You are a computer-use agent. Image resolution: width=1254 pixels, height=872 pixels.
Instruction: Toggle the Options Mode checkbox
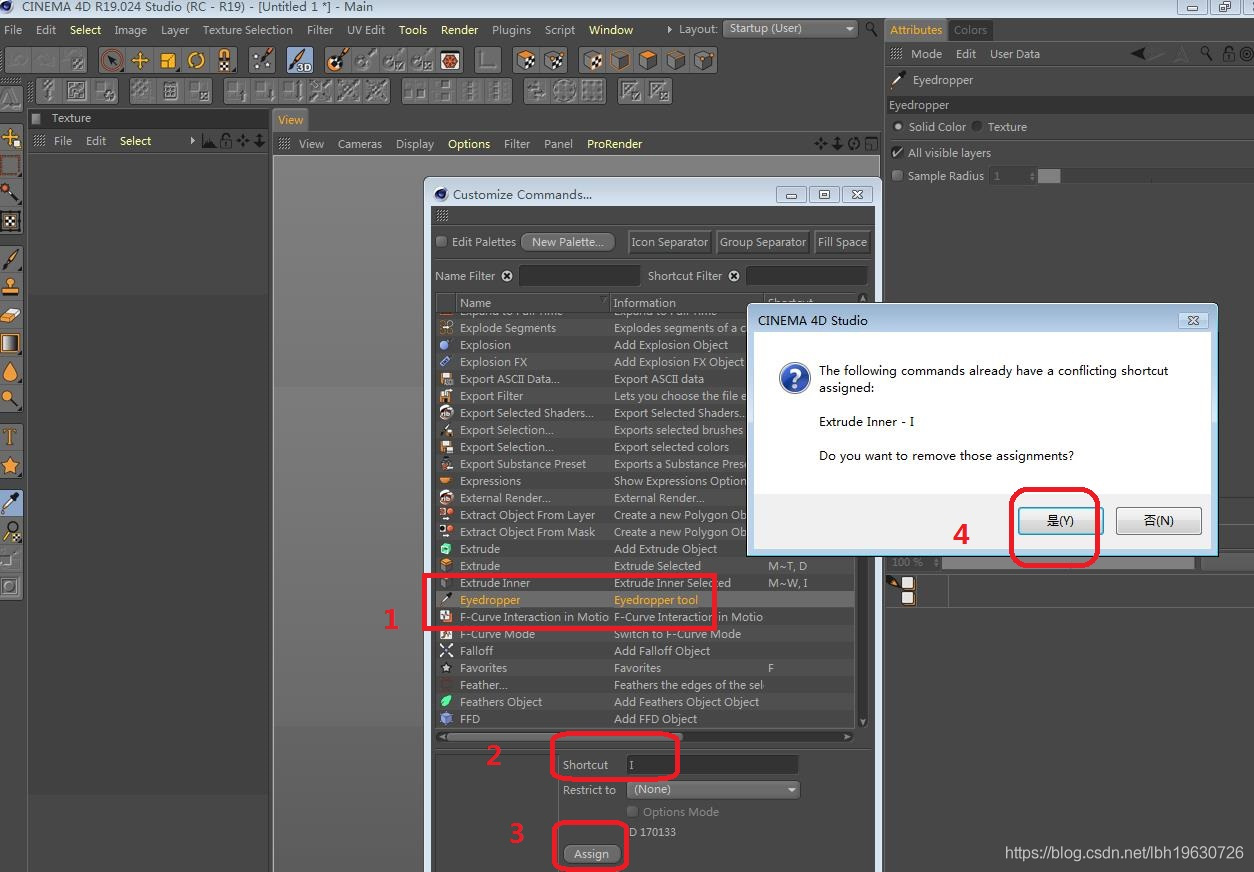[x=632, y=812]
